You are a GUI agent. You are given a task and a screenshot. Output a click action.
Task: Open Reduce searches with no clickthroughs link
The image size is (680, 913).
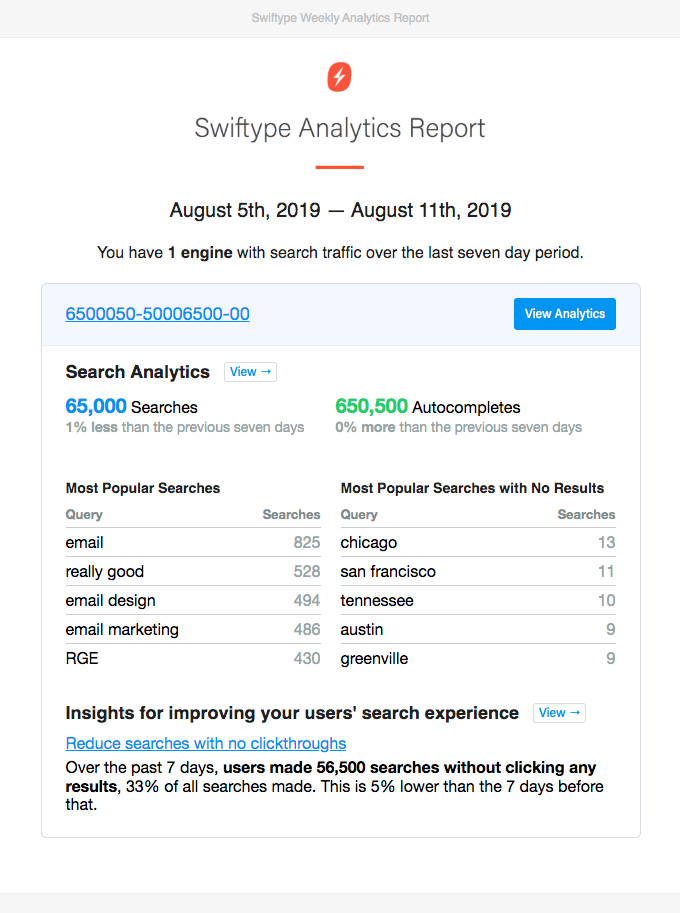(x=206, y=743)
